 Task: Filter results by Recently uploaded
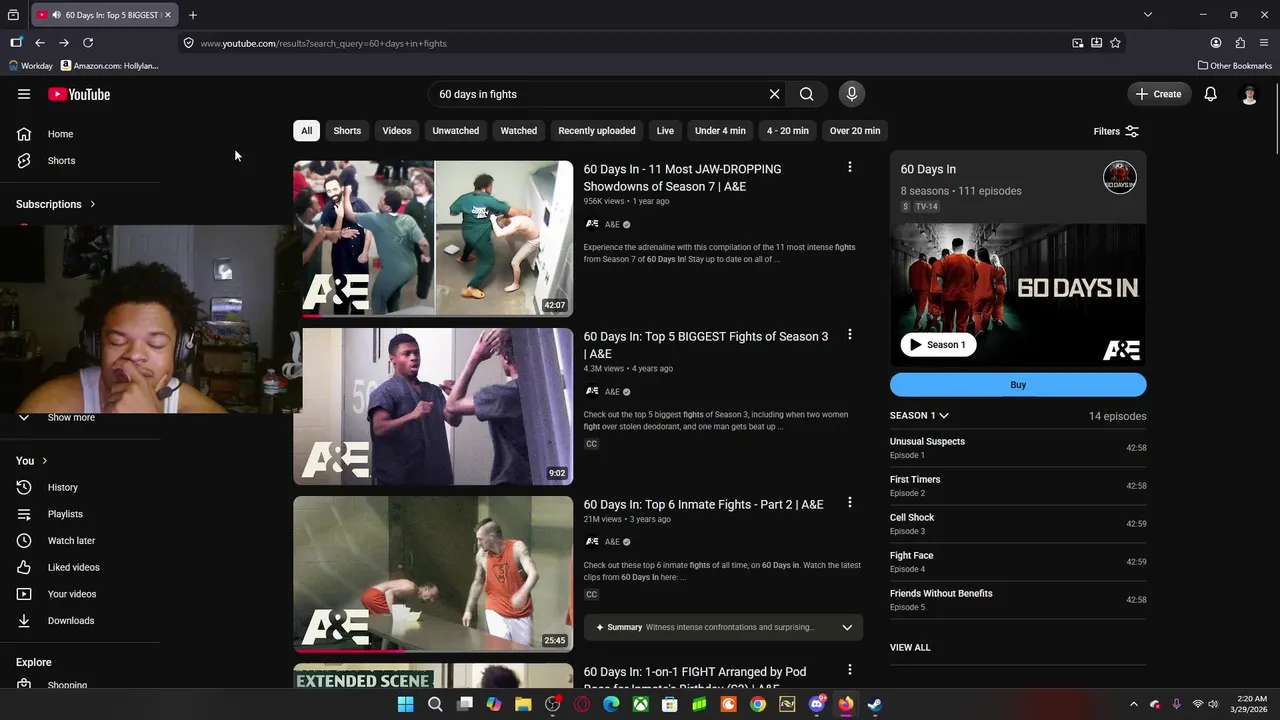[x=597, y=131]
